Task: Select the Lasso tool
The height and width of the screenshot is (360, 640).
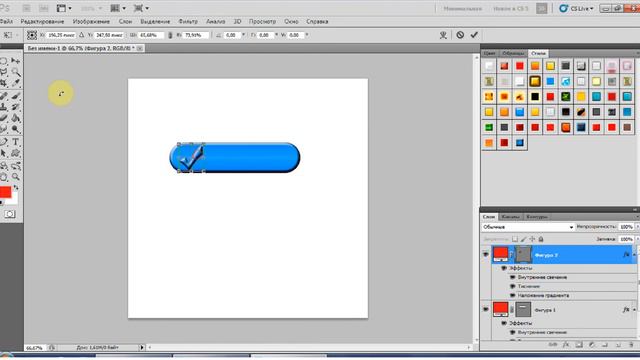Action: pos(4,72)
